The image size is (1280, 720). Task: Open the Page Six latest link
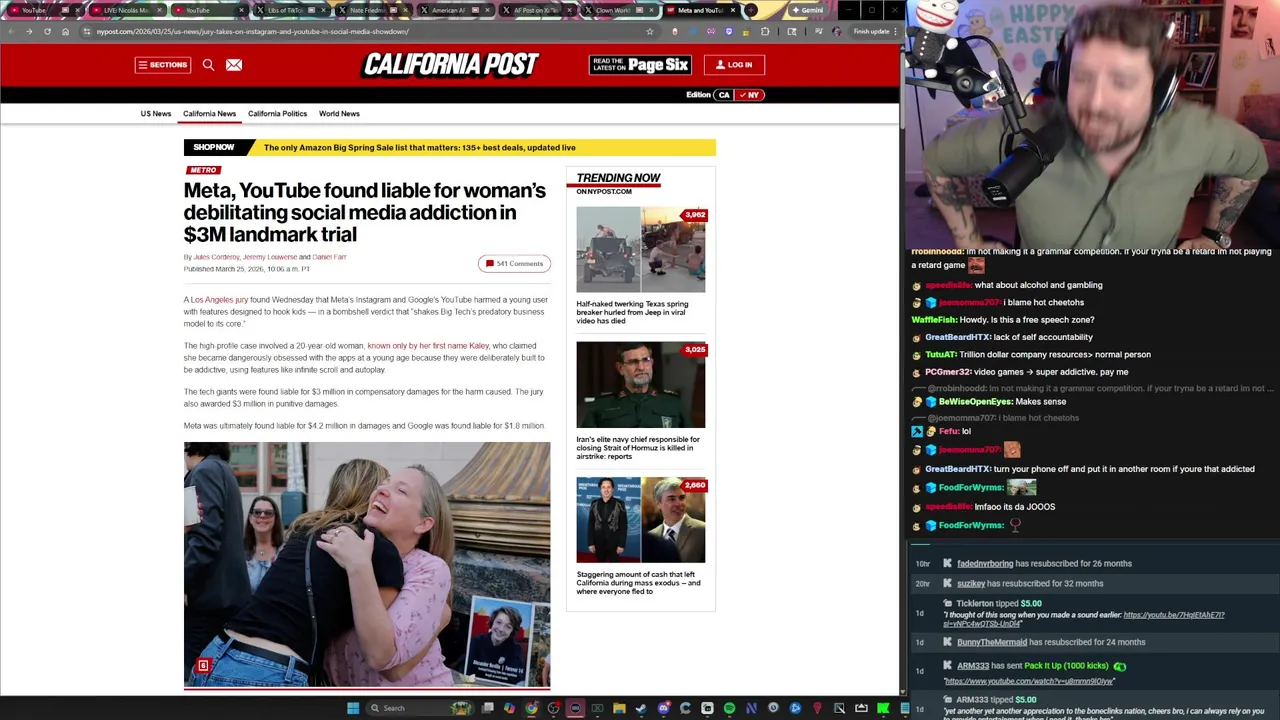(x=640, y=65)
